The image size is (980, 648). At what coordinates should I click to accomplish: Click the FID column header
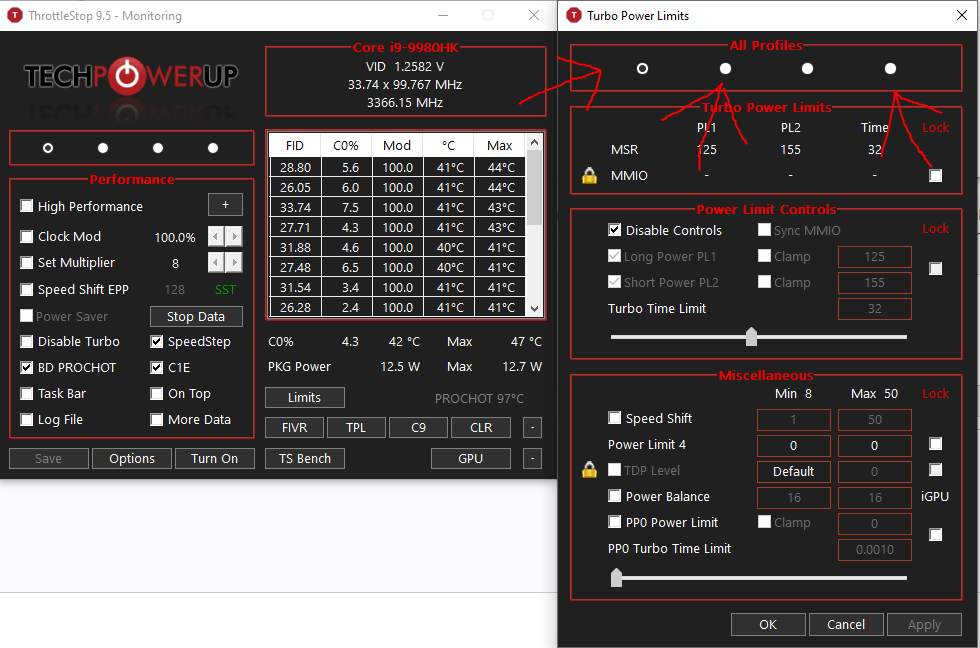(x=295, y=146)
